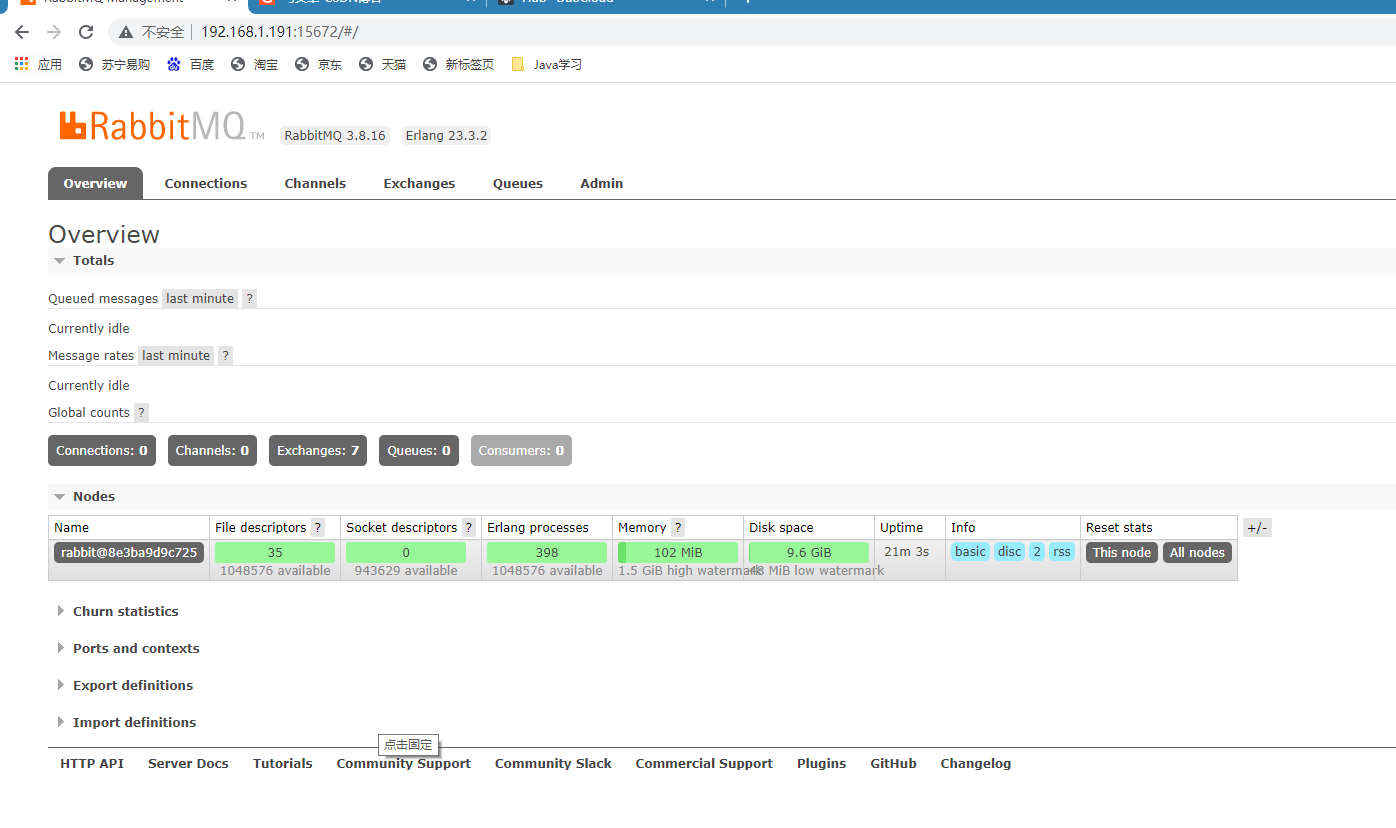1396x828 pixels.
Task: Expand Import definitions section
Action: point(126,722)
